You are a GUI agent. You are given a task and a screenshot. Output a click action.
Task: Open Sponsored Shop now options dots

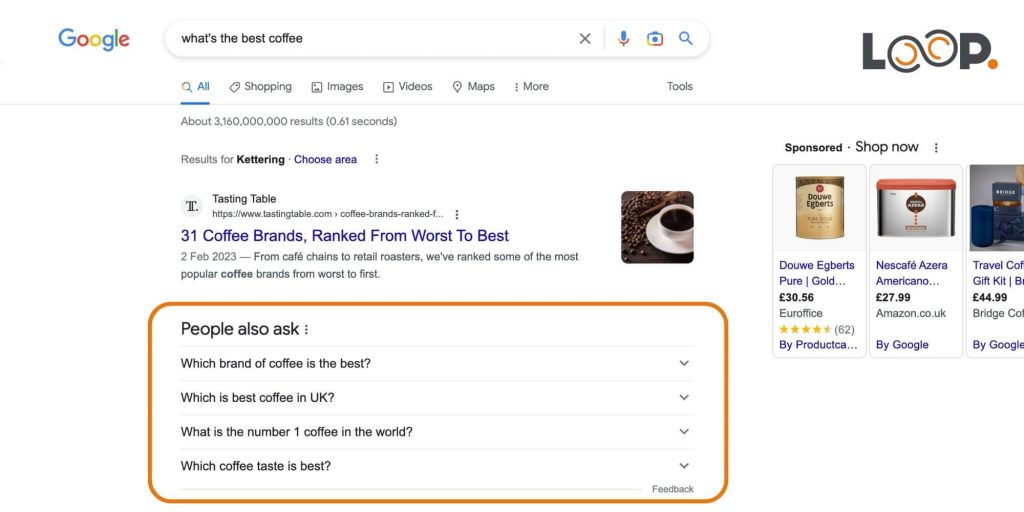click(x=936, y=148)
